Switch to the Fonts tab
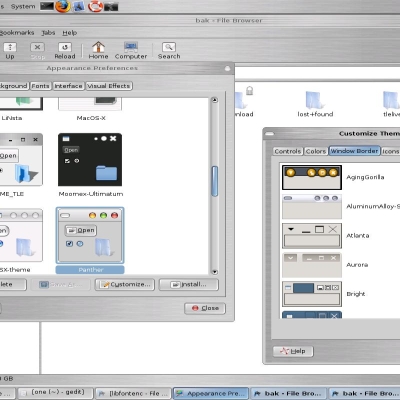 [40, 86]
